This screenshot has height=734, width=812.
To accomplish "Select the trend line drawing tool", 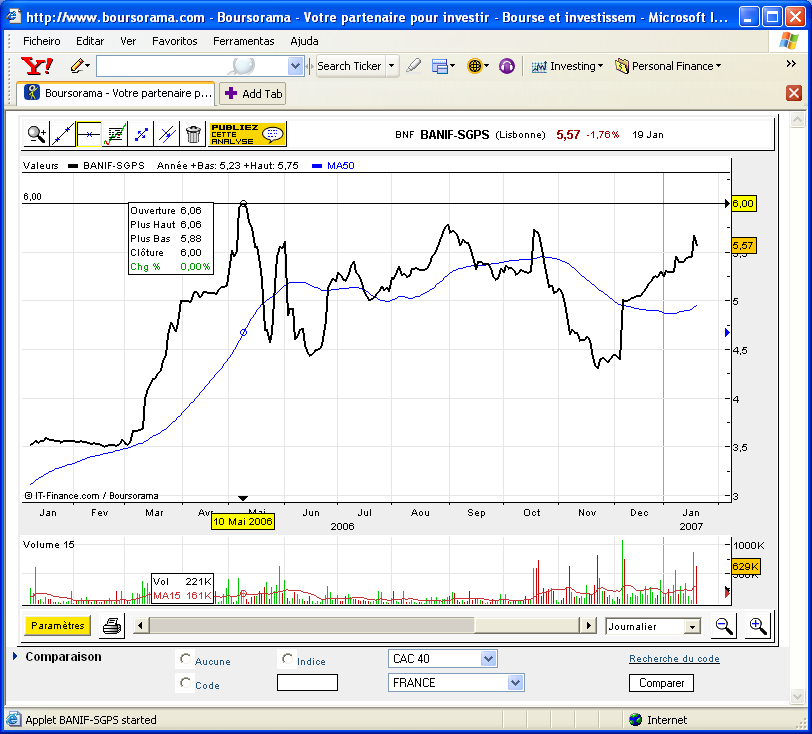I will pyautogui.click(x=63, y=134).
